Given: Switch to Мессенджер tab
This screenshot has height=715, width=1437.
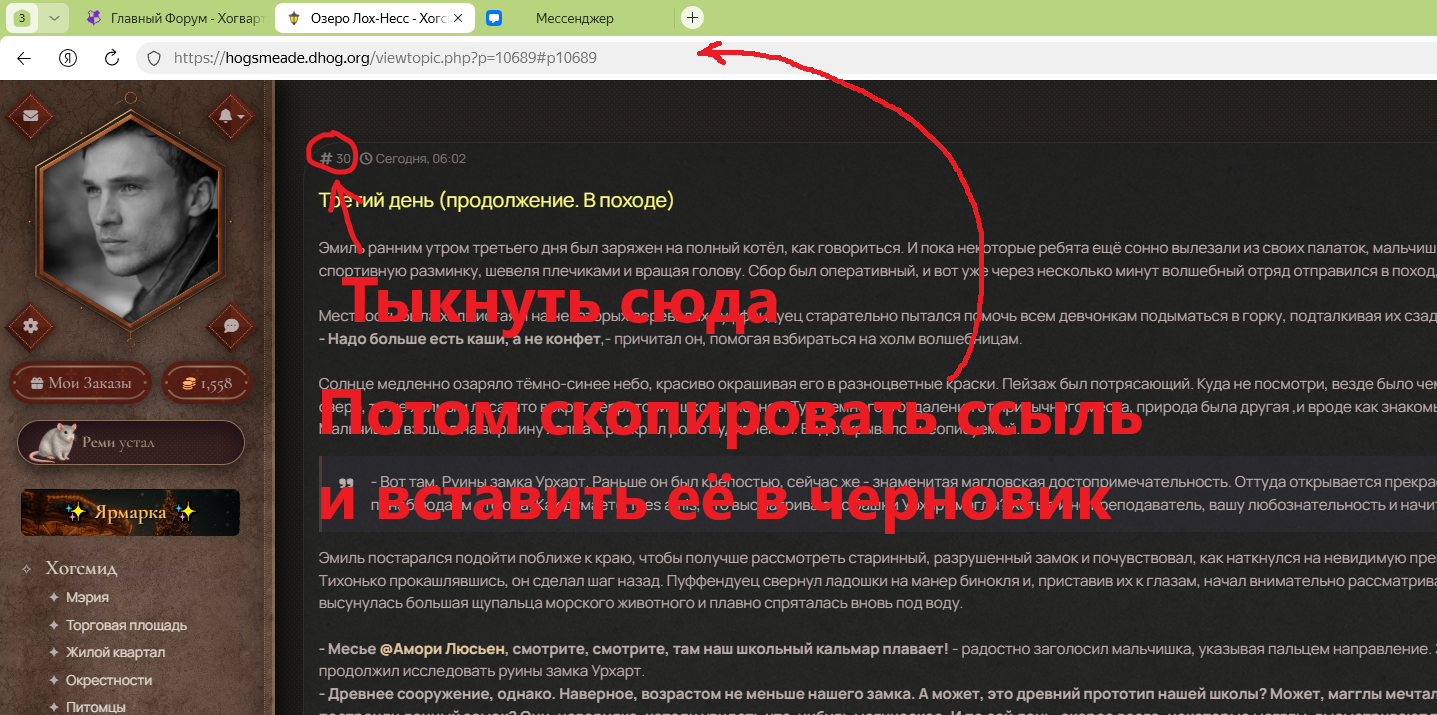Looking at the screenshot, I should (574, 18).
